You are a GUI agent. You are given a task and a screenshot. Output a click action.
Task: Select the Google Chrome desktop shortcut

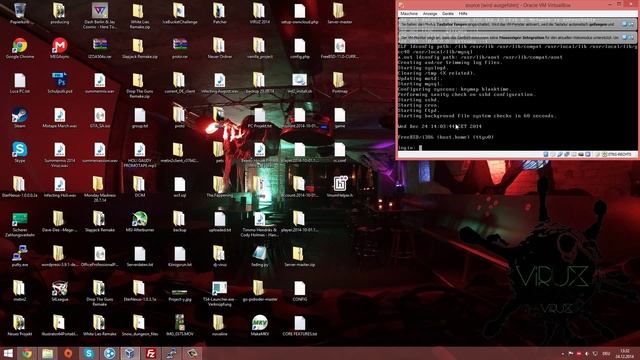[x=20, y=49]
